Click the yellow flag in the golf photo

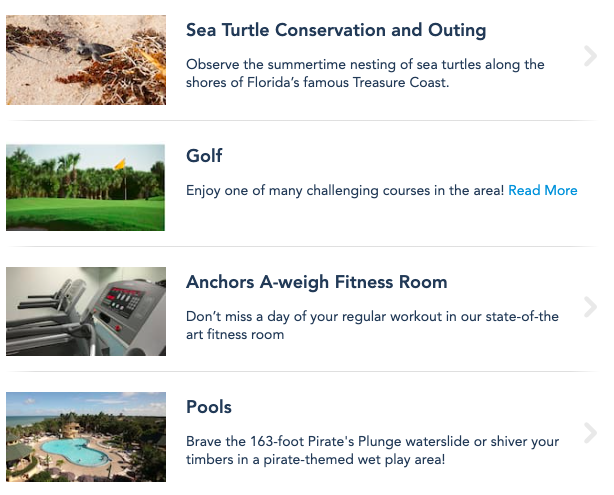(x=120, y=164)
